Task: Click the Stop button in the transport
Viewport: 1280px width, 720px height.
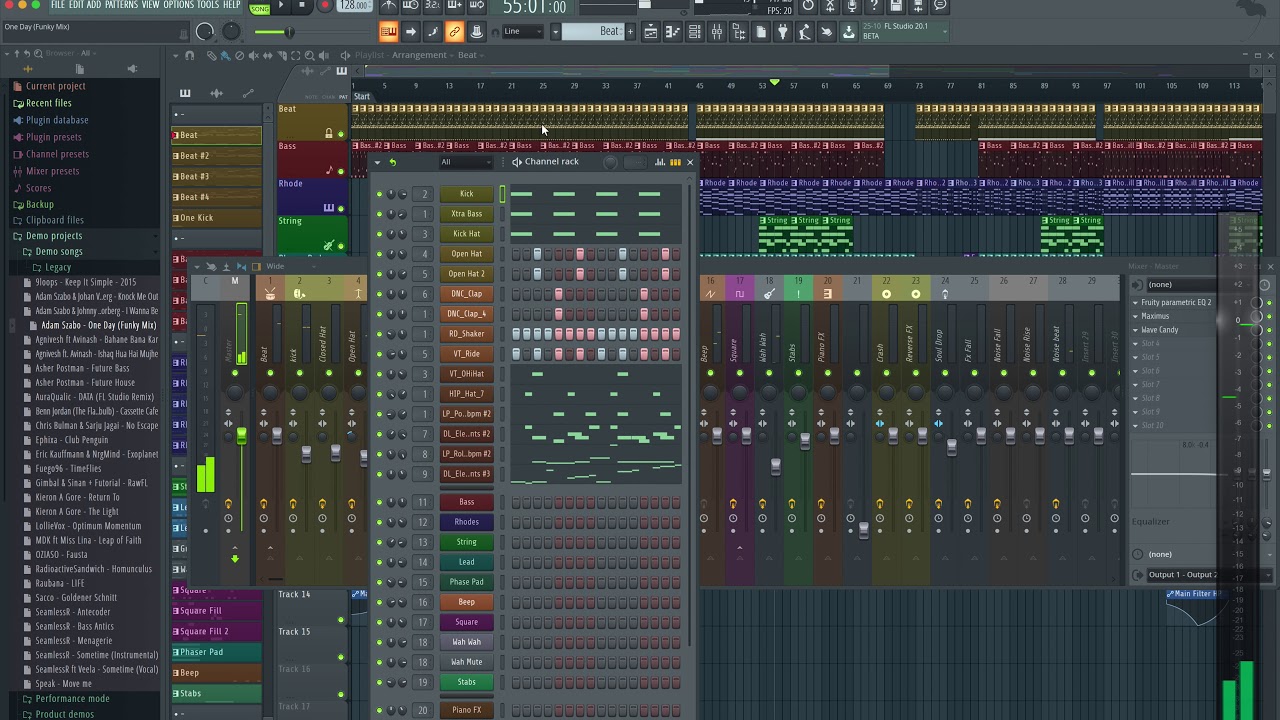Action: tap(302, 5)
